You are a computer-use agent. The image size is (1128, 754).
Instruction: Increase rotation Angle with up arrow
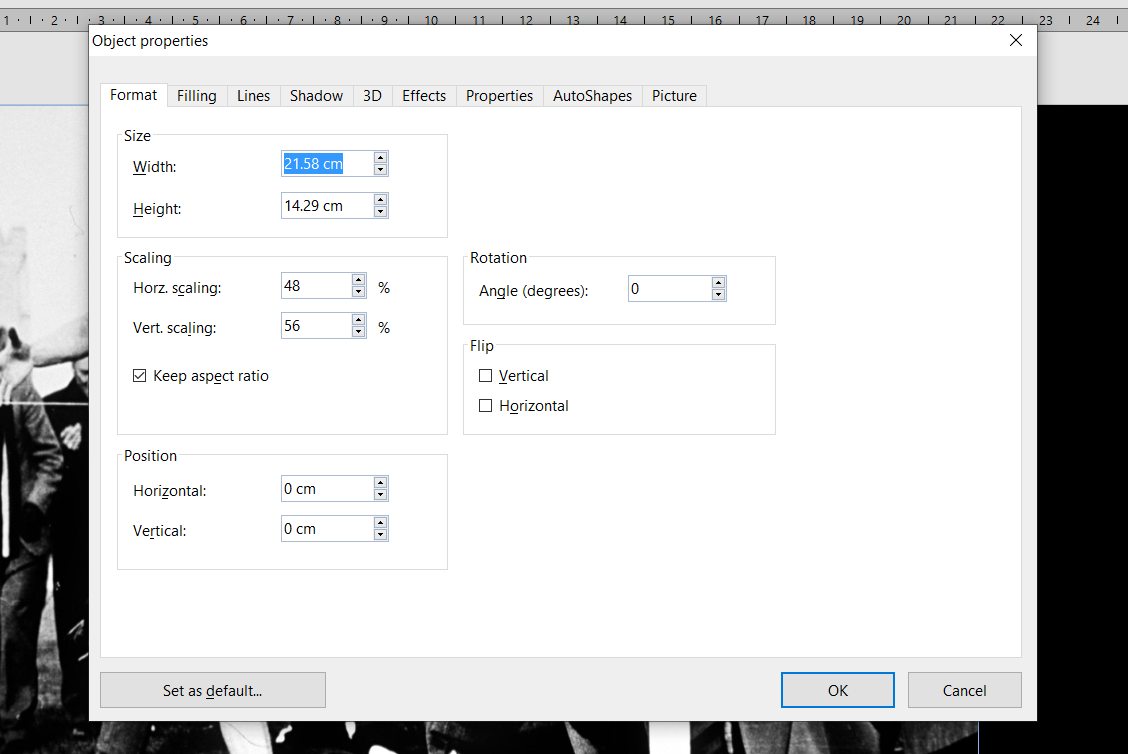[718, 283]
